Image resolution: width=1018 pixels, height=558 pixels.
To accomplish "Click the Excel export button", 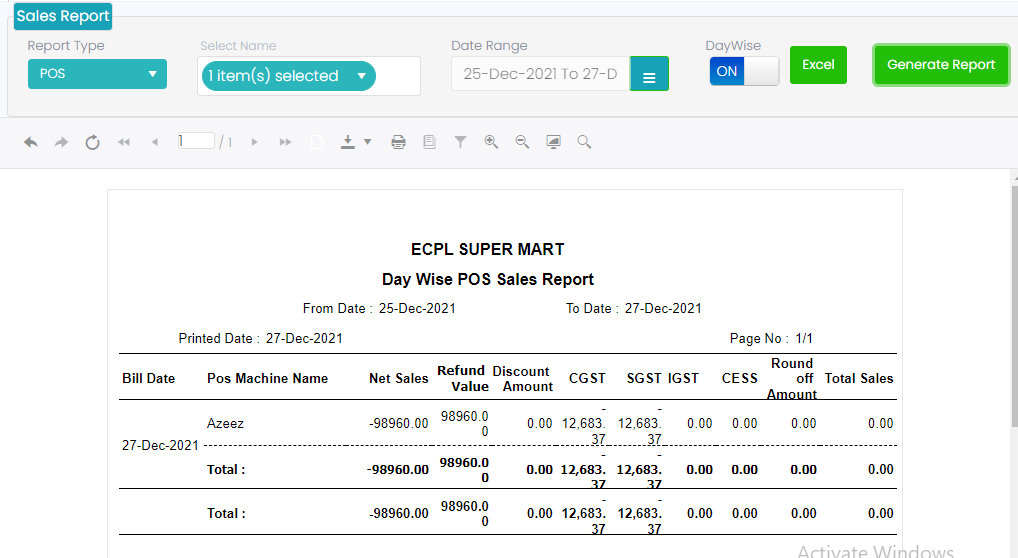I will click(x=818, y=65).
